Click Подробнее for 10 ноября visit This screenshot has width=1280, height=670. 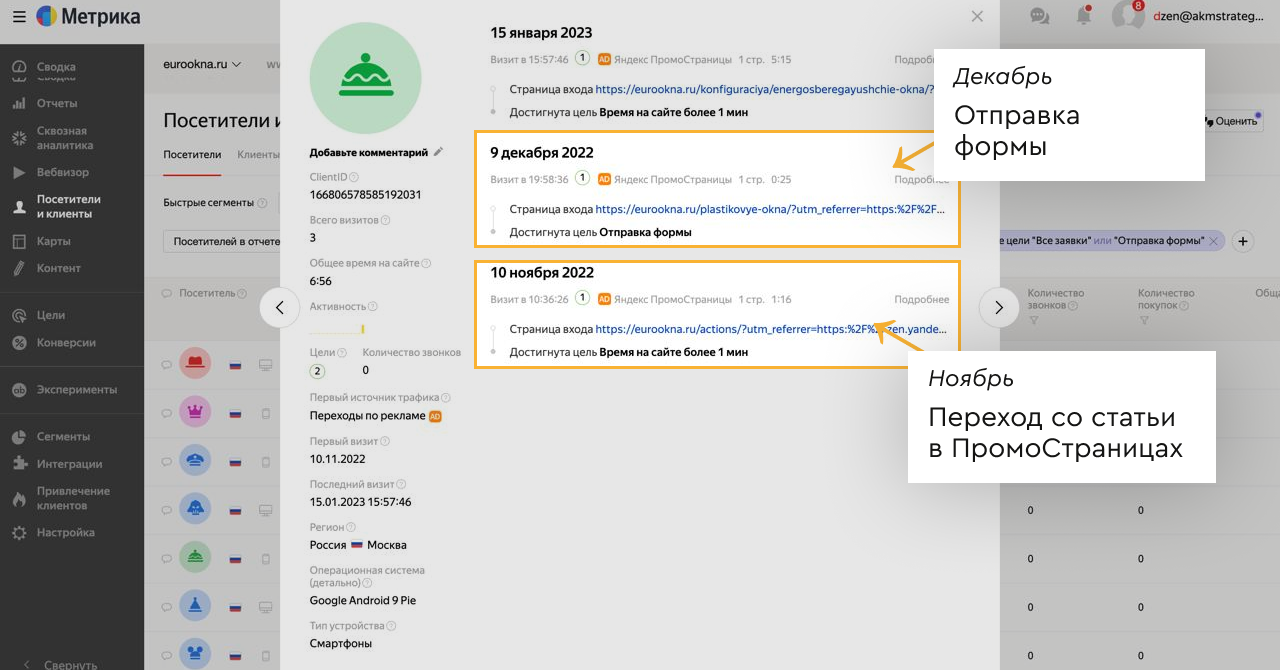(x=921, y=299)
